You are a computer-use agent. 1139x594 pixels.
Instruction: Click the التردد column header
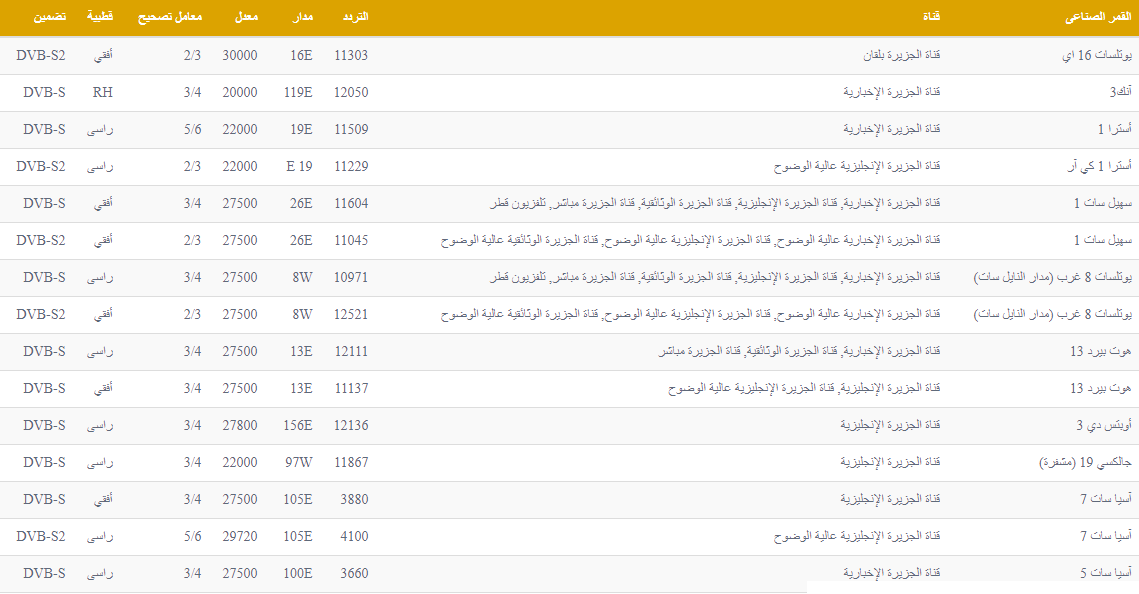click(355, 17)
